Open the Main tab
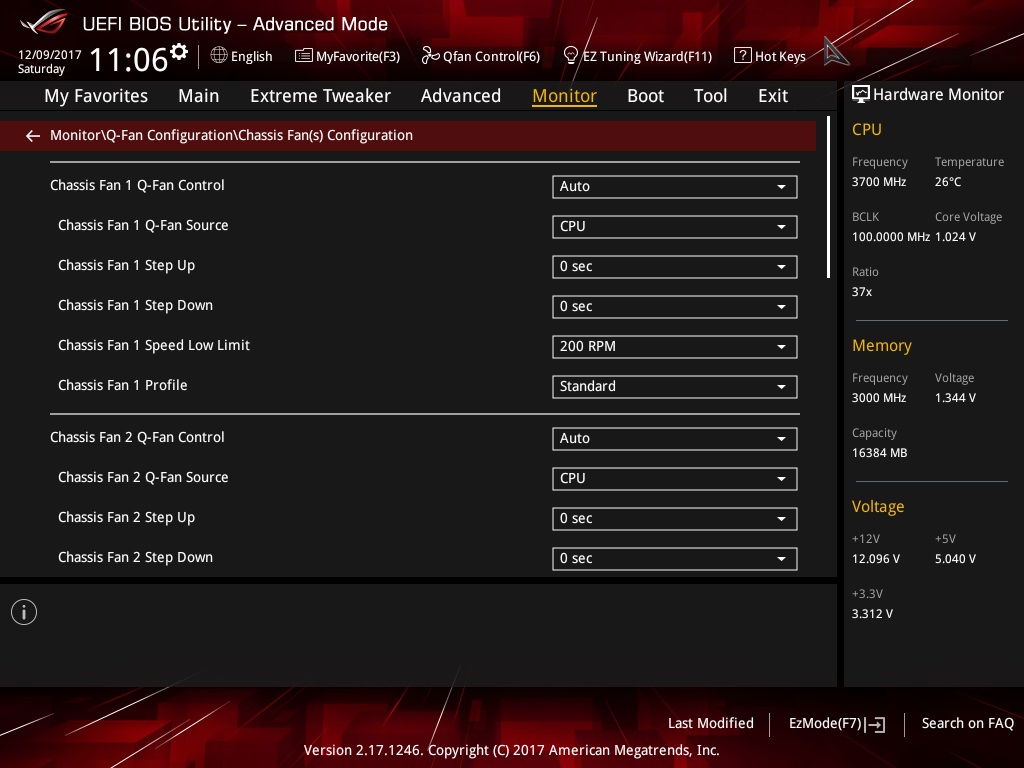The image size is (1024, 768). click(199, 96)
